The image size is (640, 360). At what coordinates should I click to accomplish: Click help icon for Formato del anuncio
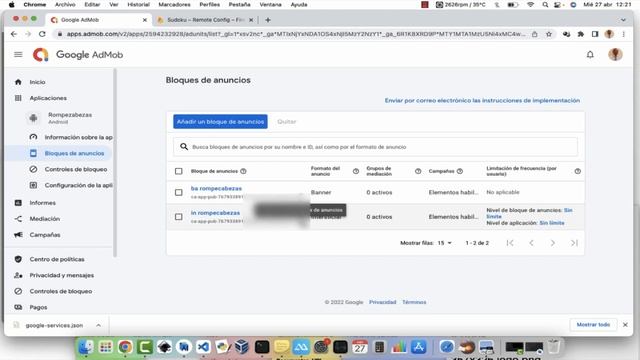pos(356,171)
